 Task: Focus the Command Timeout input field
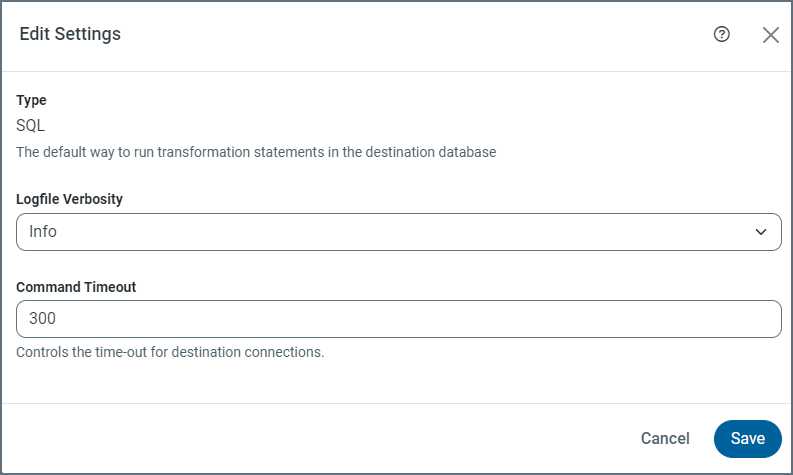[398, 319]
